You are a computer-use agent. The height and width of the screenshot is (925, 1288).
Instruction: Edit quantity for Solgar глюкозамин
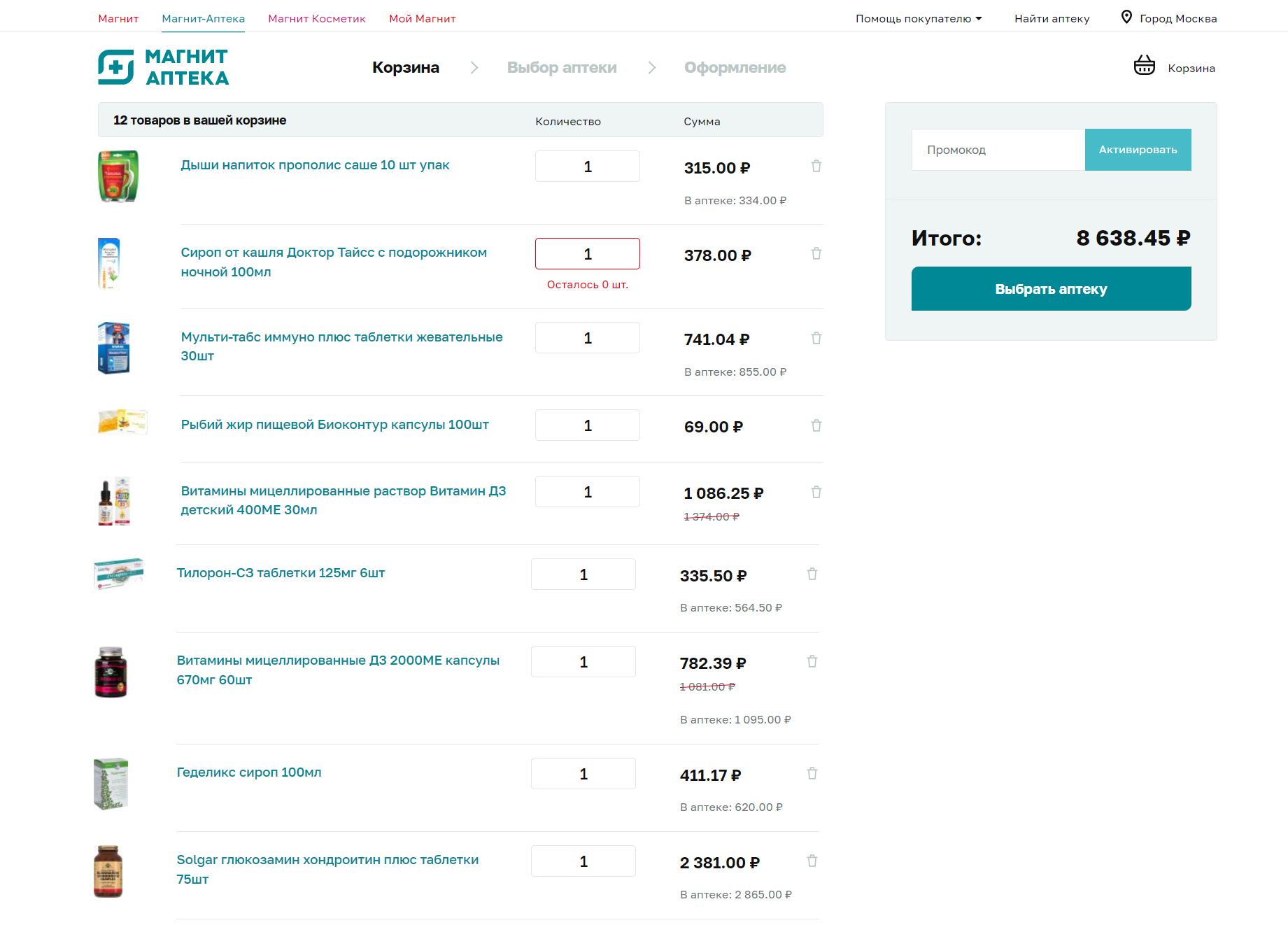583,861
